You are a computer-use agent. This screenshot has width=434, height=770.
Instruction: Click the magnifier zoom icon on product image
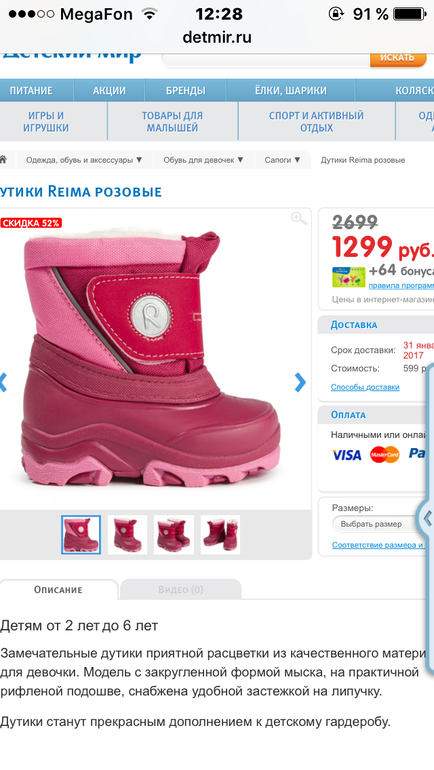pos(299,219)
